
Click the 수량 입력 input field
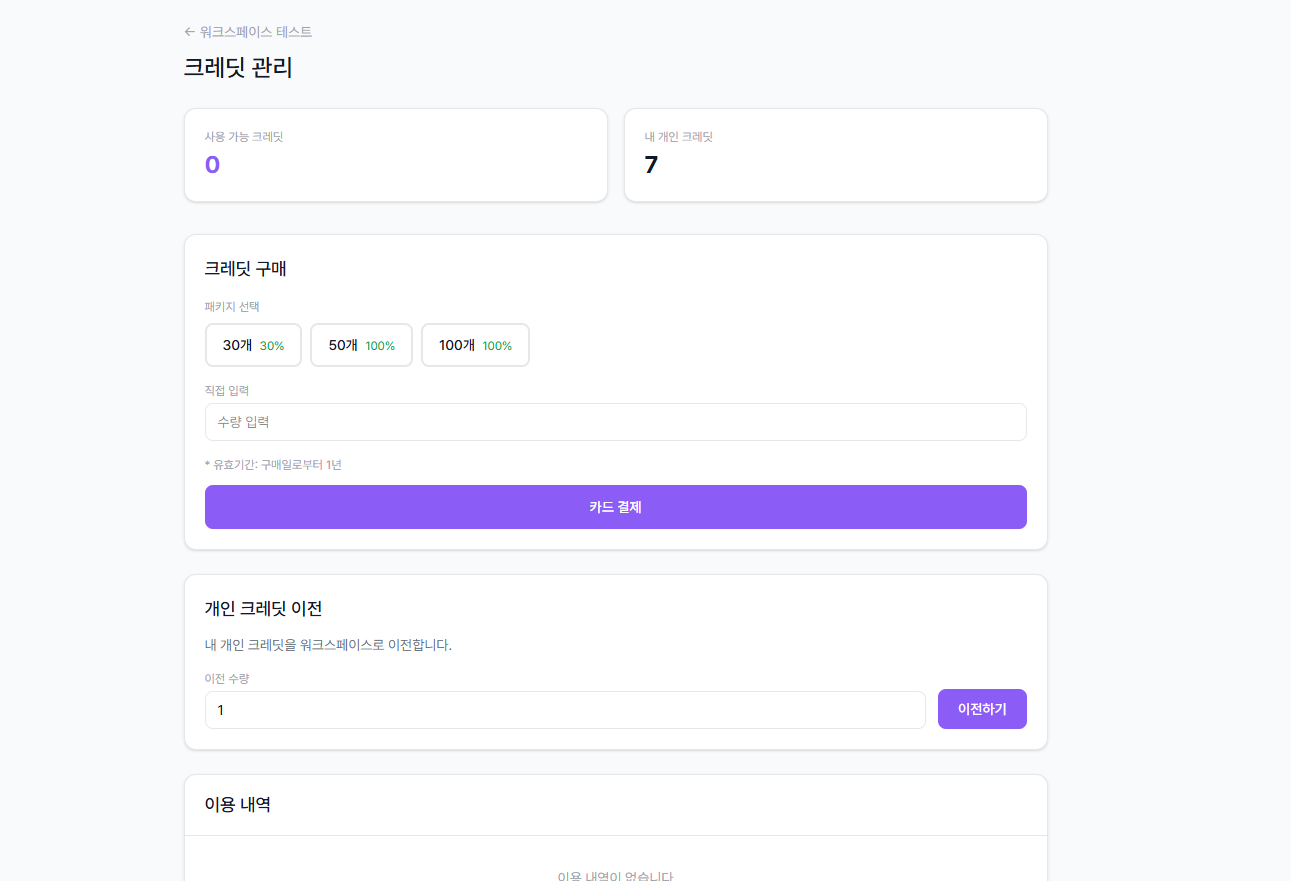(615, 422)
